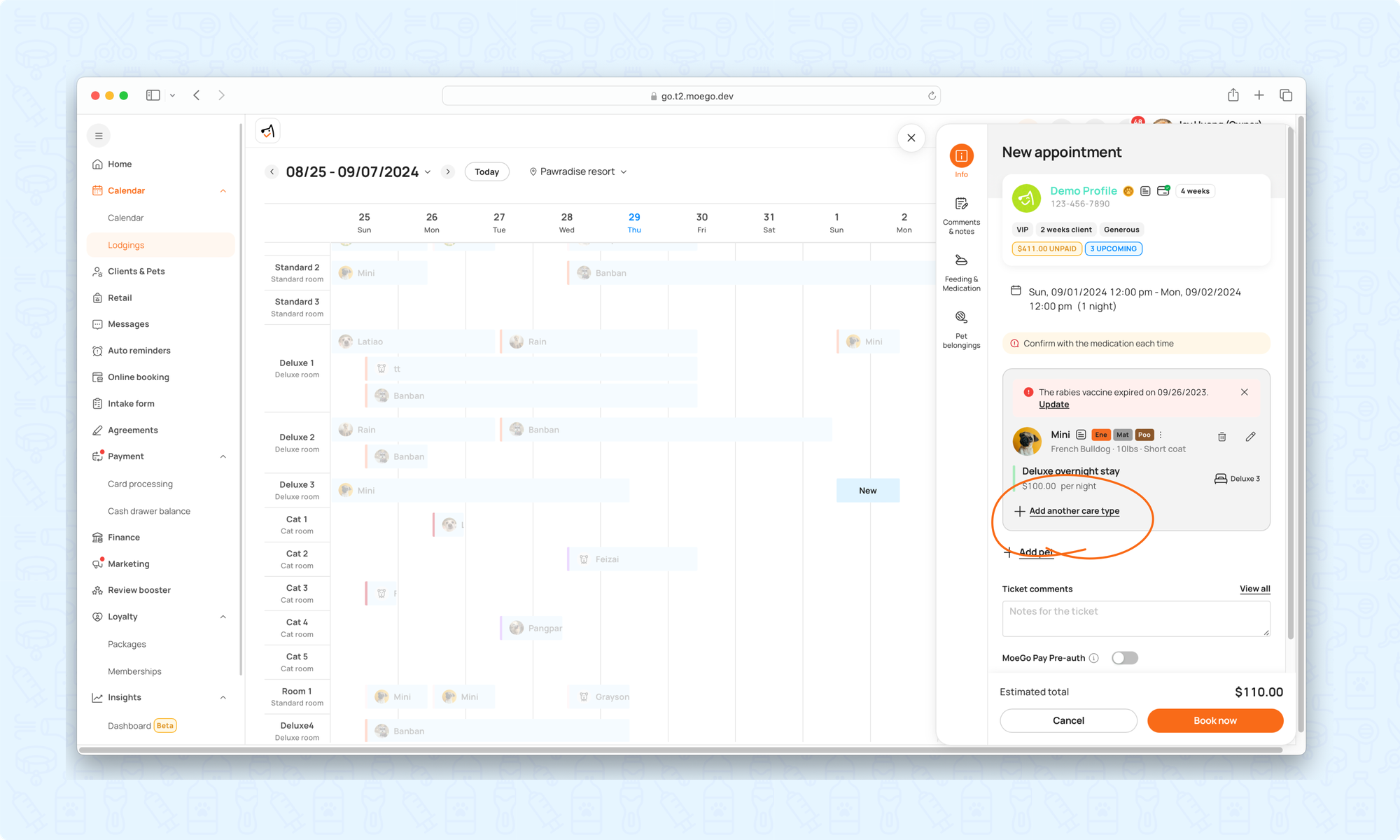The width and height of the screenshot is (1400, 840).
Task: Click the Book now button
Action: tap(1214, 720)
